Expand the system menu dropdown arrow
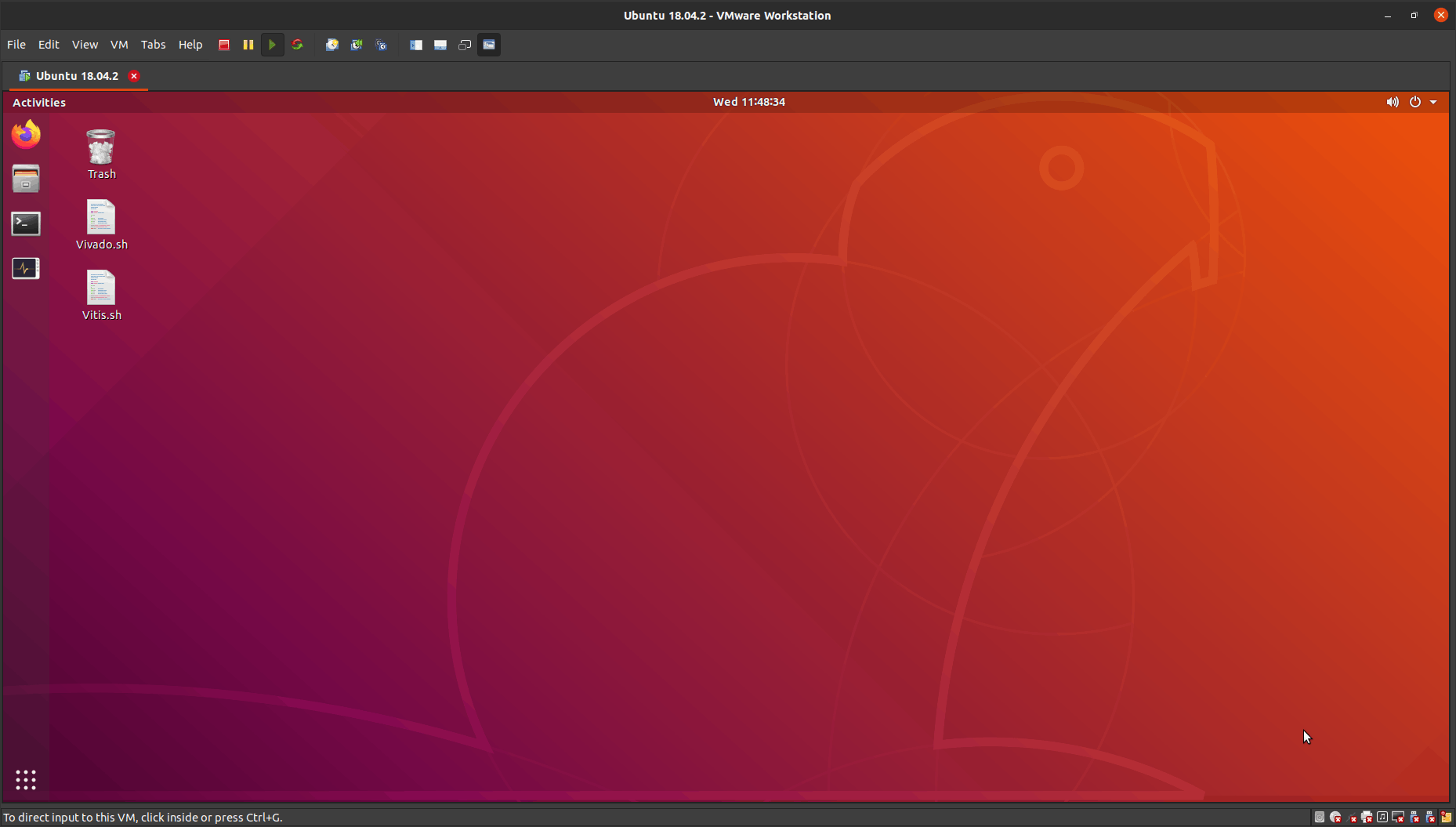 point(1433,102)
